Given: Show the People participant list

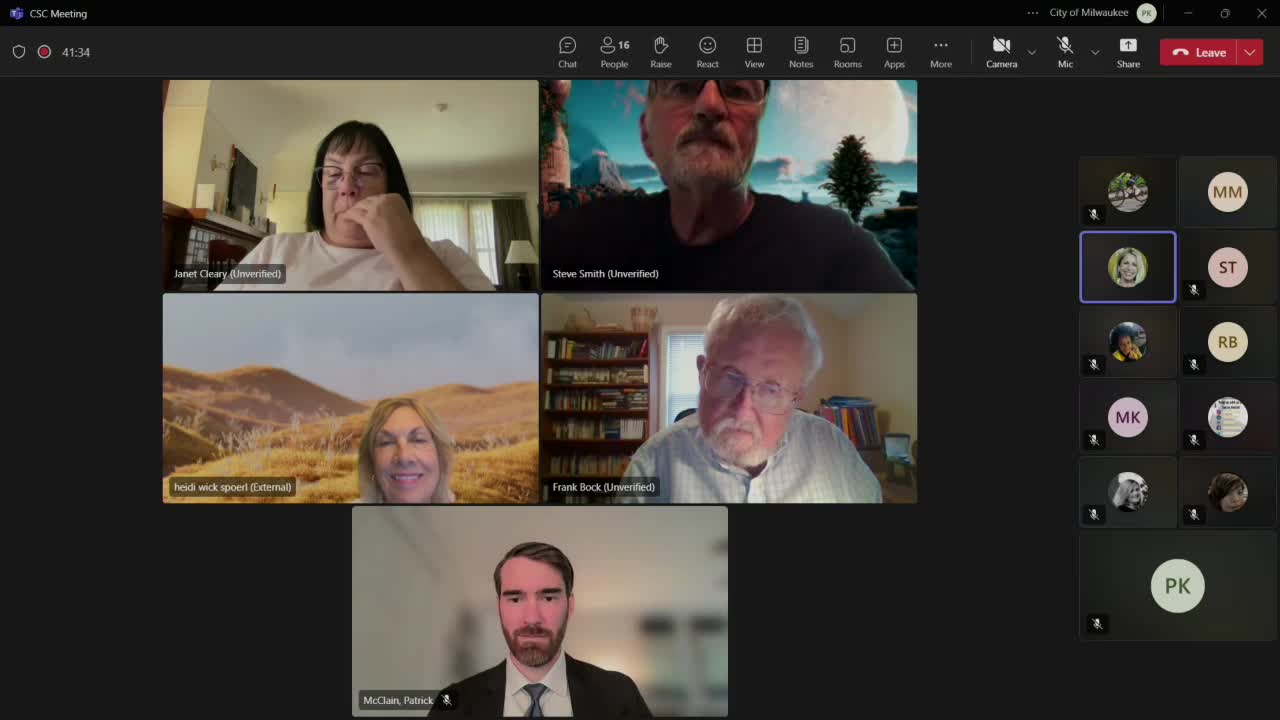Looking at the screenshot, I should coord(614,52).
